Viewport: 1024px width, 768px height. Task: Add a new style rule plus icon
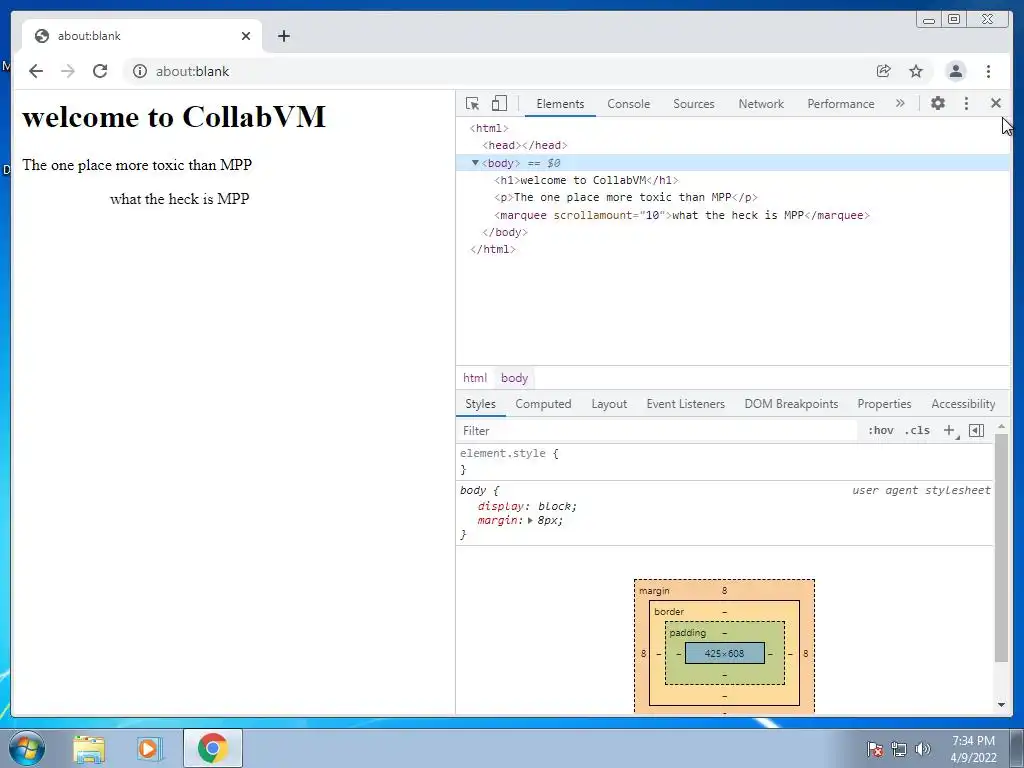coord(950,430)
